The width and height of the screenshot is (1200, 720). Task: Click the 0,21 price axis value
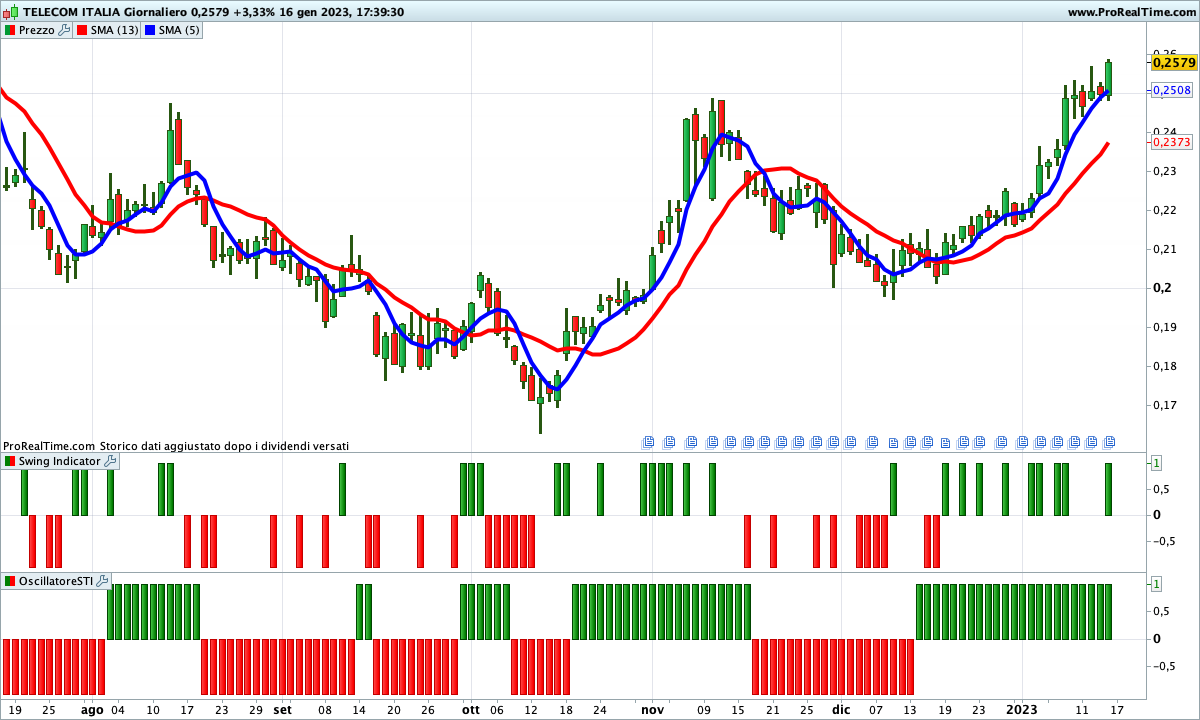(1166, 249)
